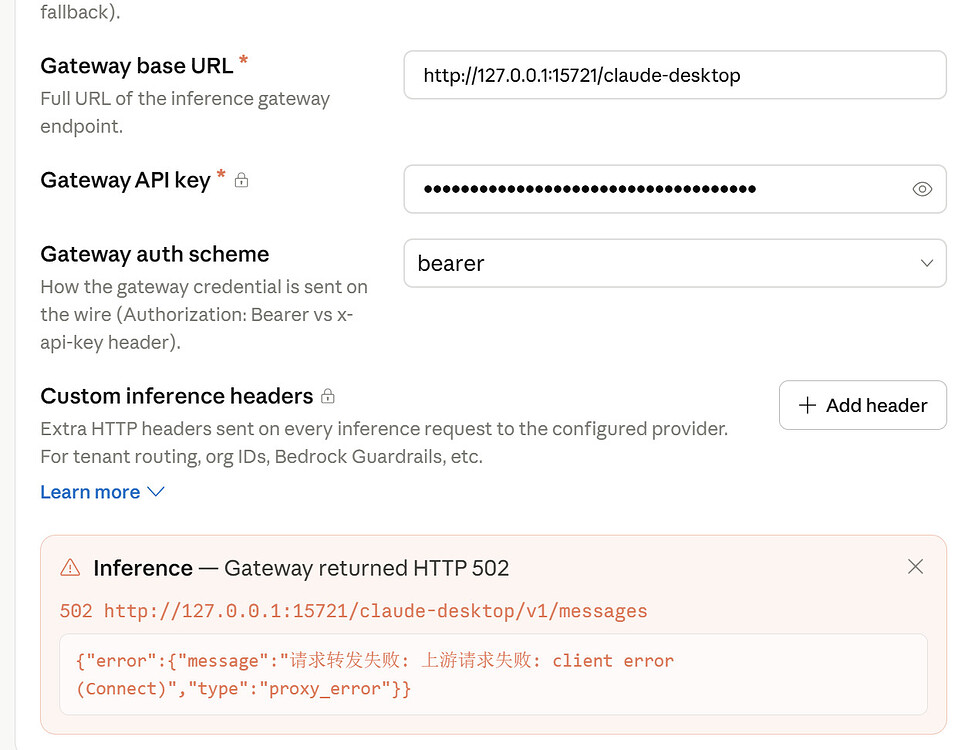Expand the Learn more chevron

156,492
